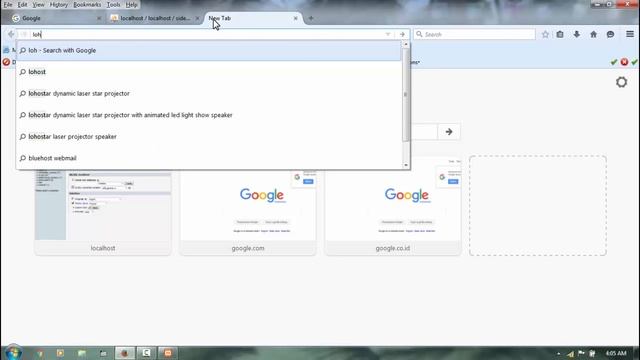Image resolution: width=640 pixels, height=360 pixels.
Task: Click into the URL address field
Action: point(208,34)
